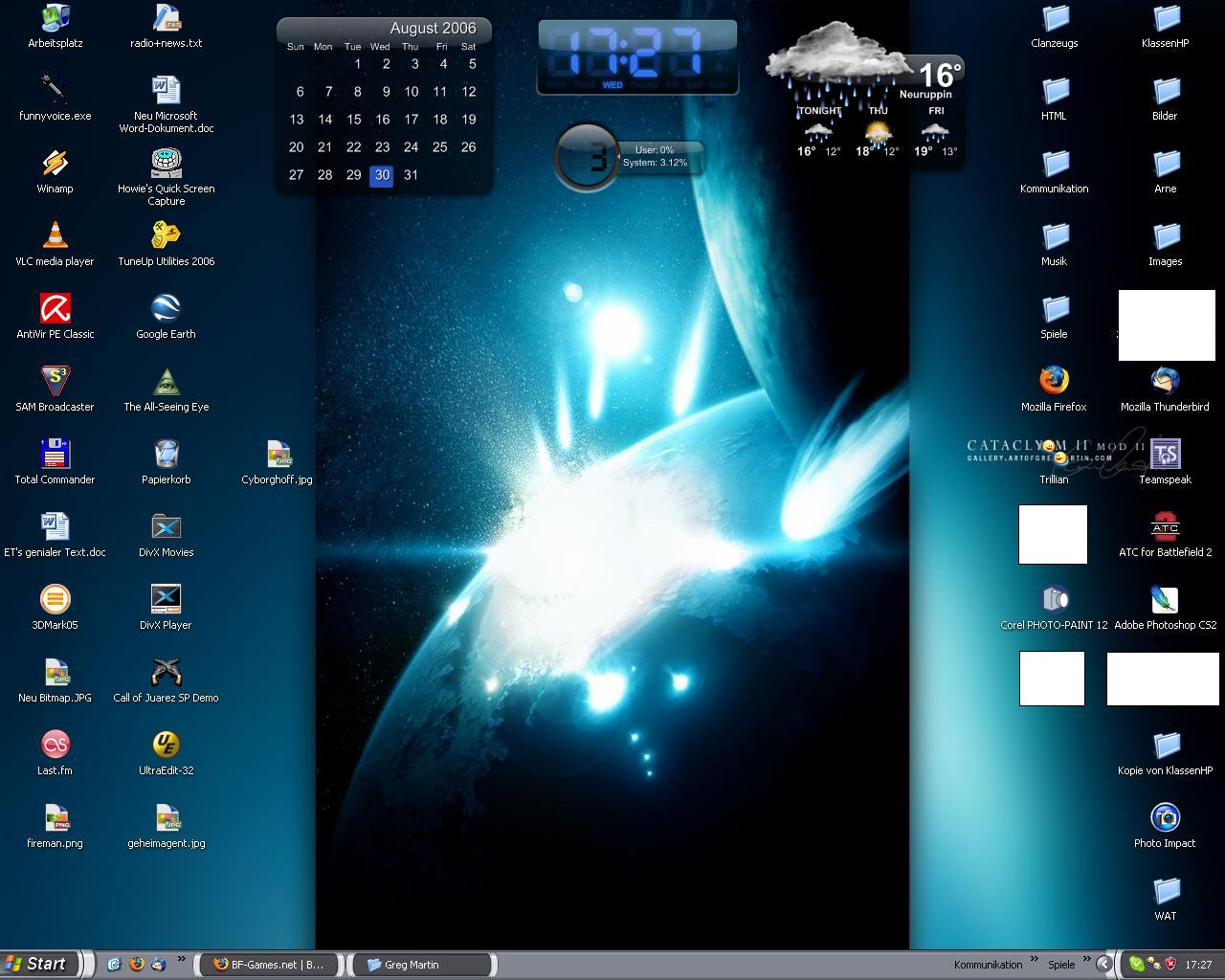The width and height of the screenshot is (1225, 980).
Task: Click the Start button
Action: coord(38,964)
